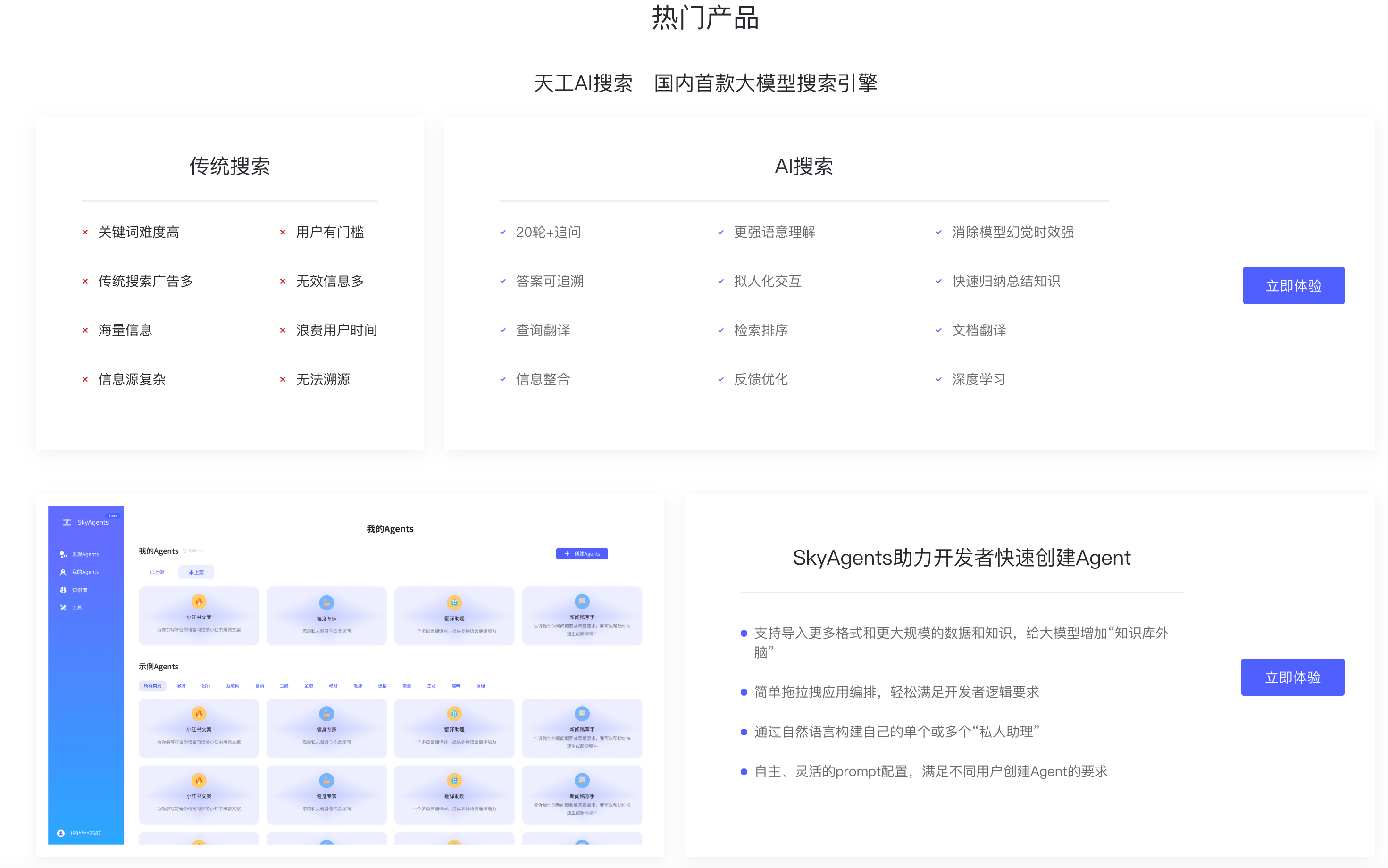Select the 生活 category filter
The height and width of the screenshot is (868, 1388).
[431, 686]
